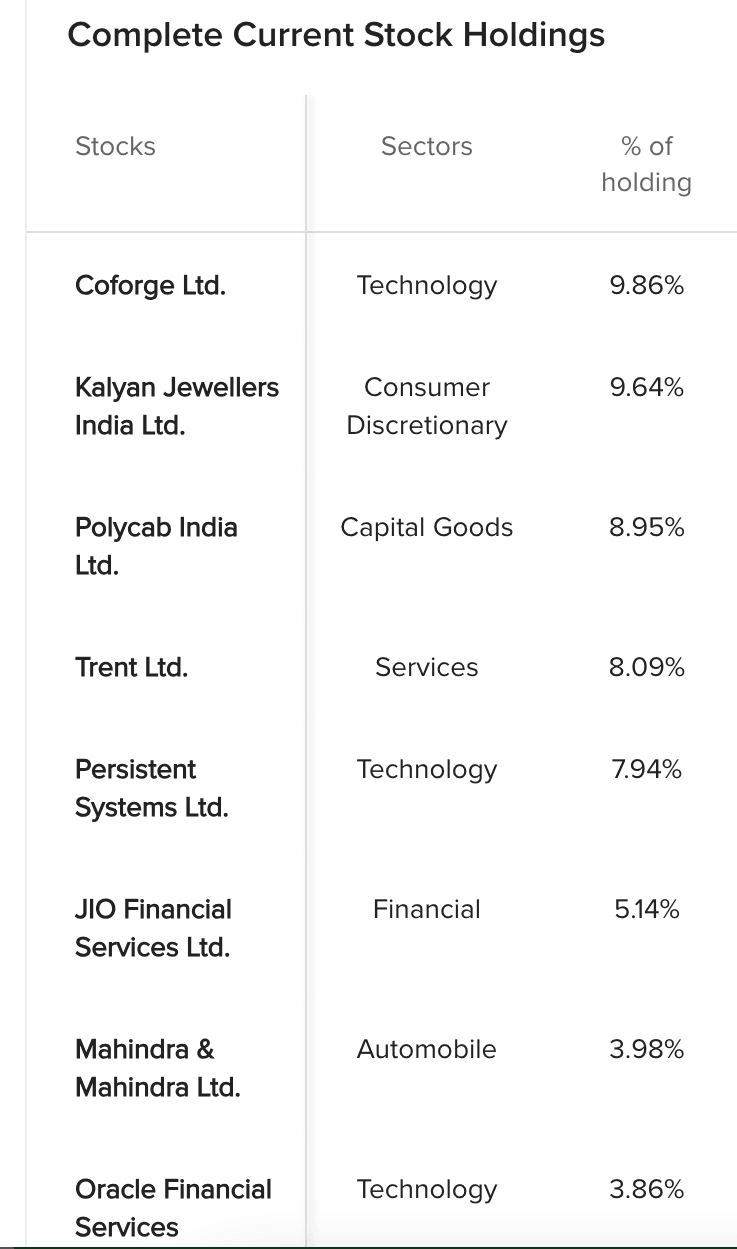This screenshot has width=737, height=1249.
Task: Select the Automobile sector cell
Action: (x=427, y=1049)
